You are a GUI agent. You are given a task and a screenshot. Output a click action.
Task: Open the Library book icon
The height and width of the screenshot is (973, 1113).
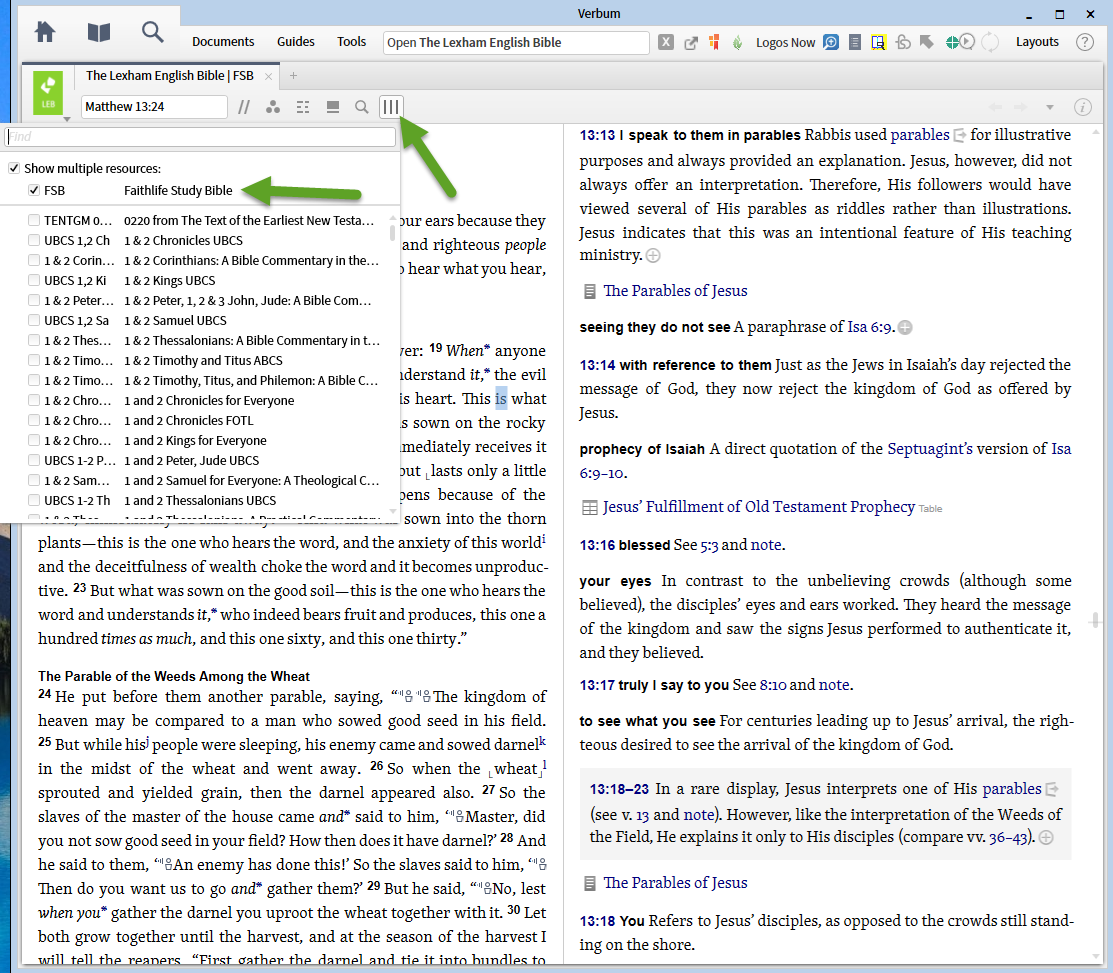(99, 32)
